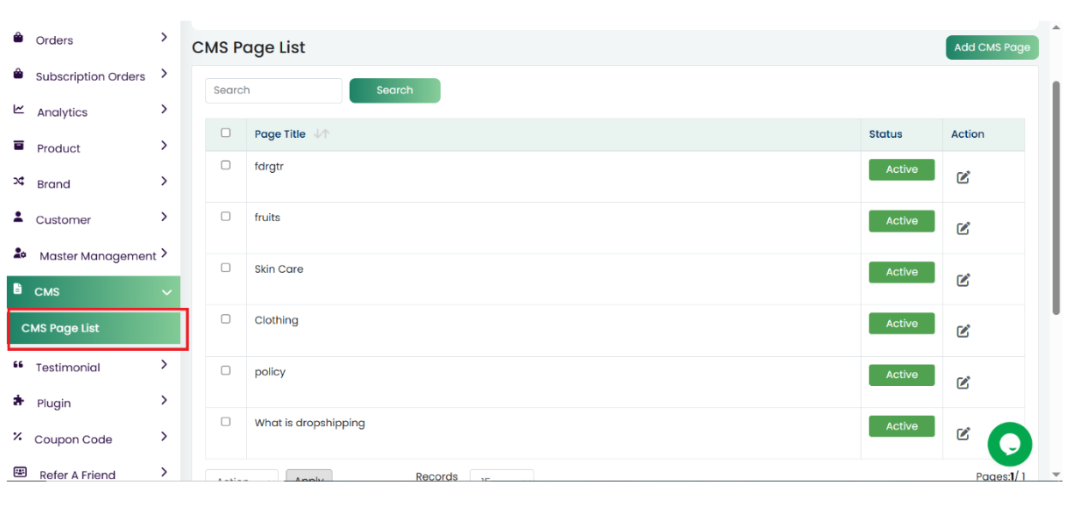Screen dimensions: 1068x523
Task: Click the Active status badge for policy
Action: [901, 375]
